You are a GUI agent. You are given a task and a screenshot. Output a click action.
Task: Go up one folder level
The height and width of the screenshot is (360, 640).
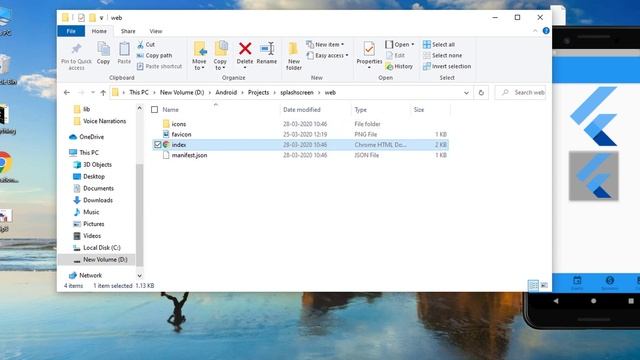tap(103, 93)
